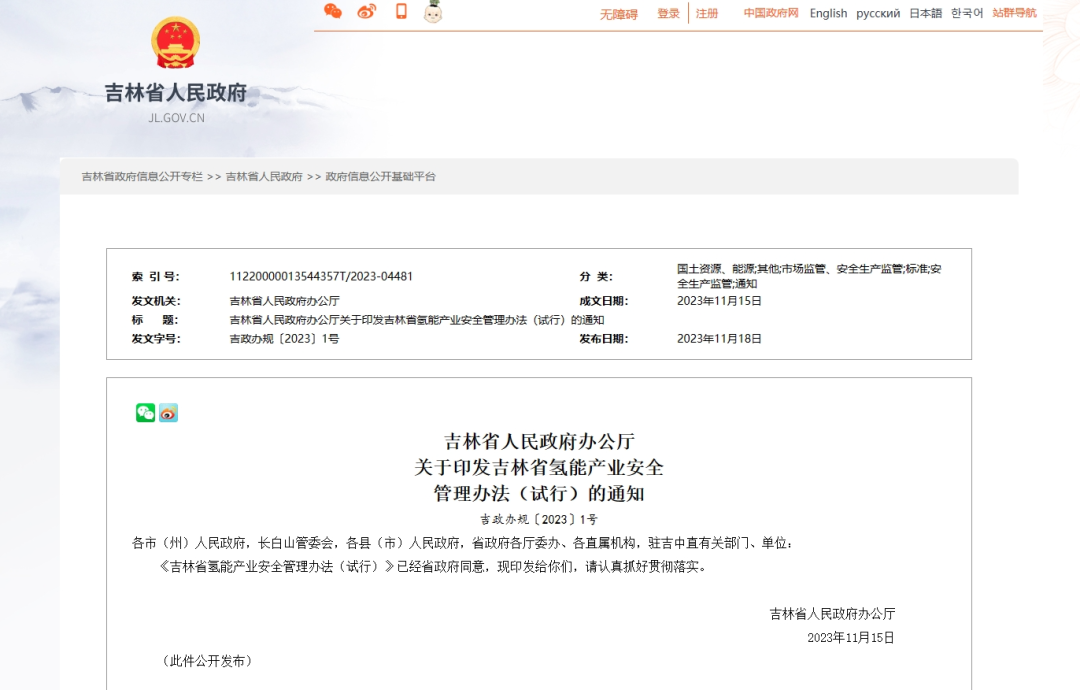Open the 中国政府网 link
Image resolution: width=1080 pixels, height=690 pixels.
pos(771,13)
